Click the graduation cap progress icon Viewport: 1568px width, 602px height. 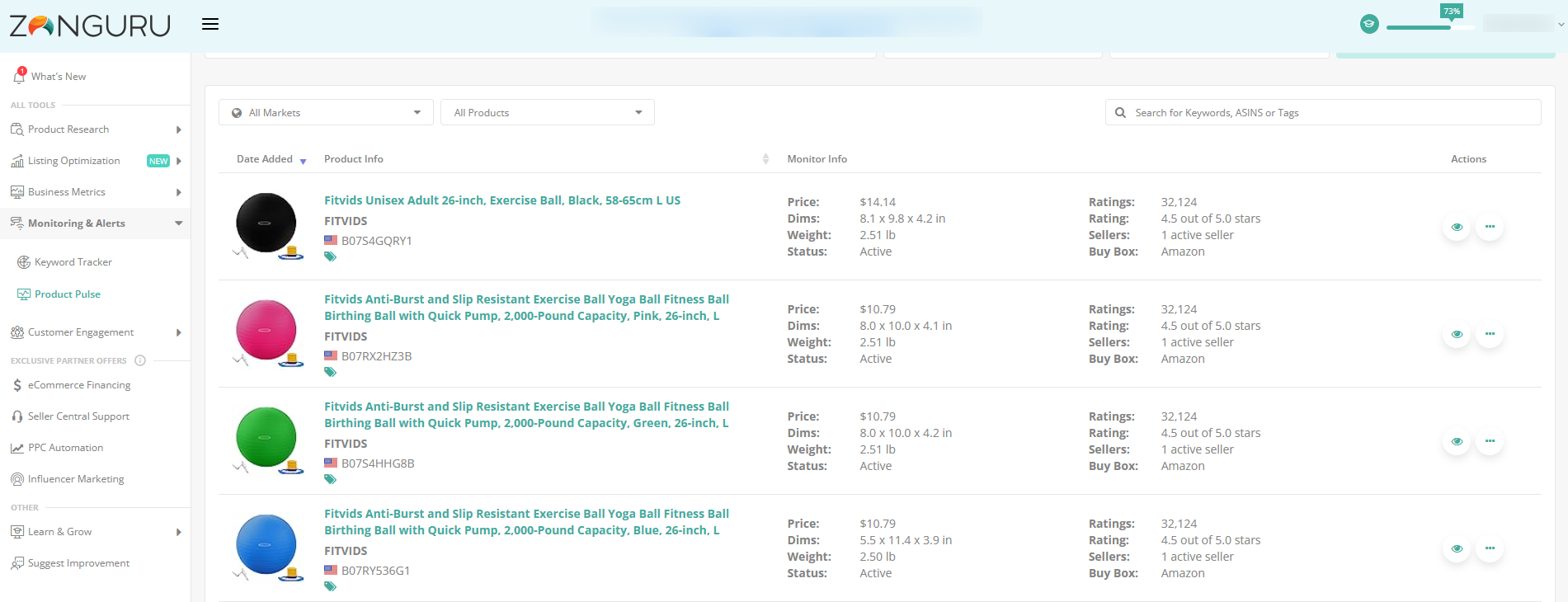tap(1369, 25)
